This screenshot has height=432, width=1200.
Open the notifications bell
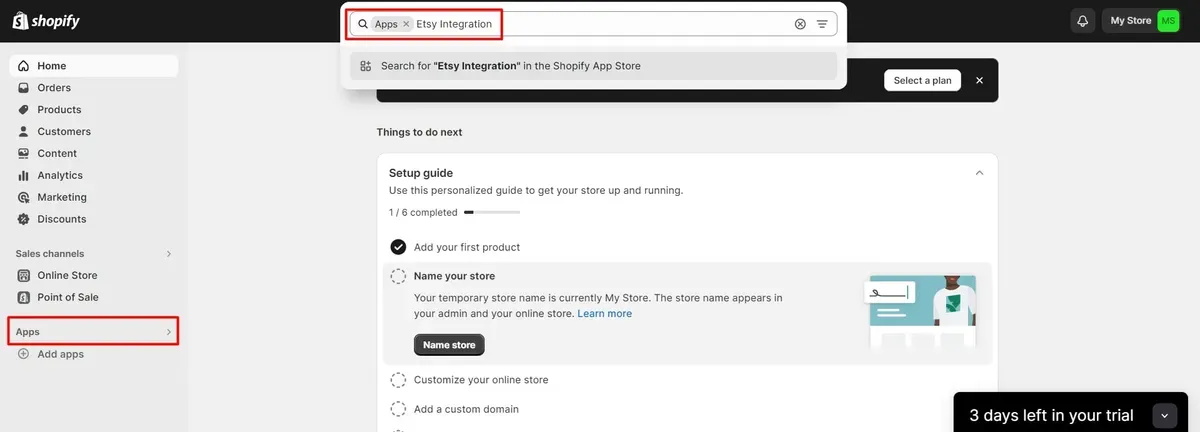pyautogui.click(x=1082, y=21)
